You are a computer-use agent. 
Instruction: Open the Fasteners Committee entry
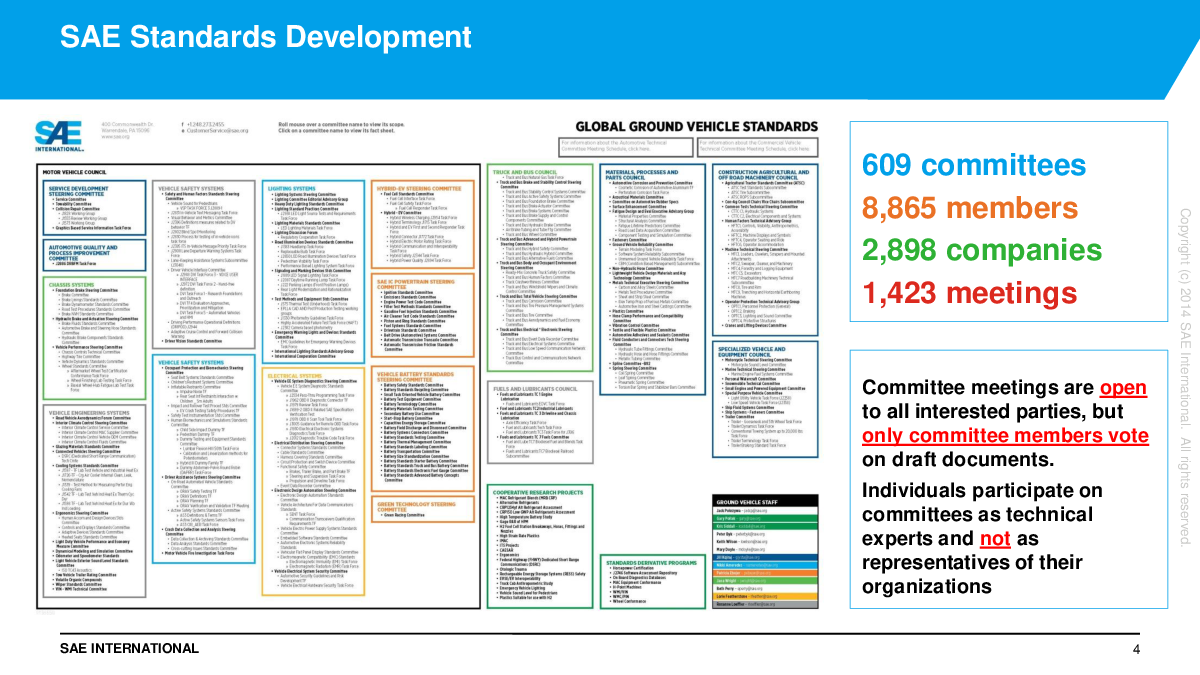pos(631,238)
